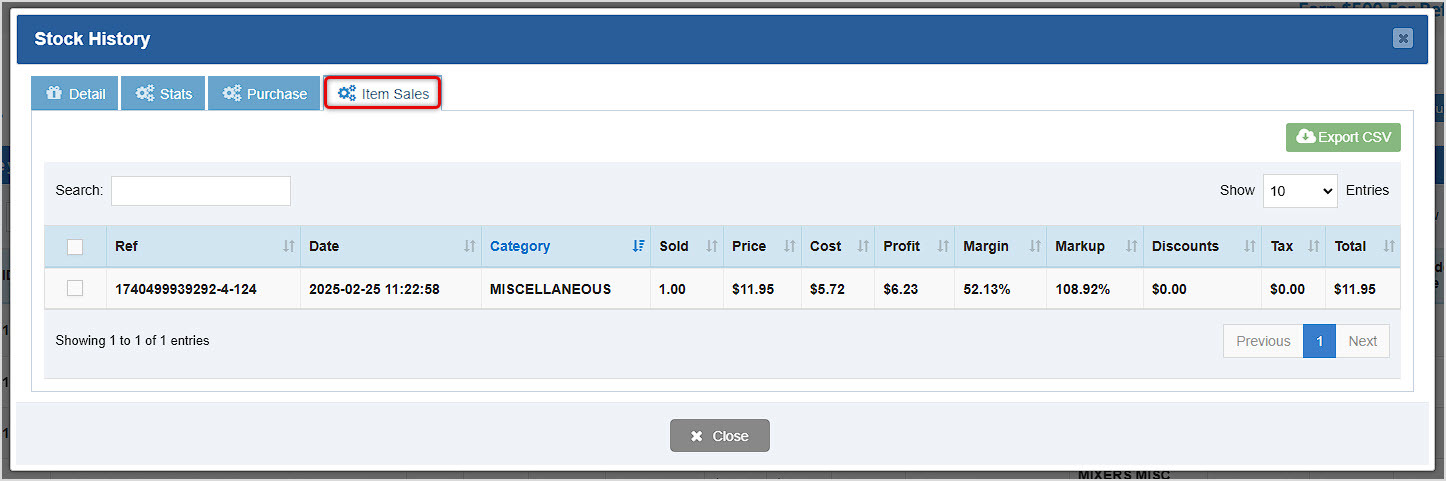The image size is (1446, 481).
Task: Export table as CSV
Action: (x=1343, y=137)
